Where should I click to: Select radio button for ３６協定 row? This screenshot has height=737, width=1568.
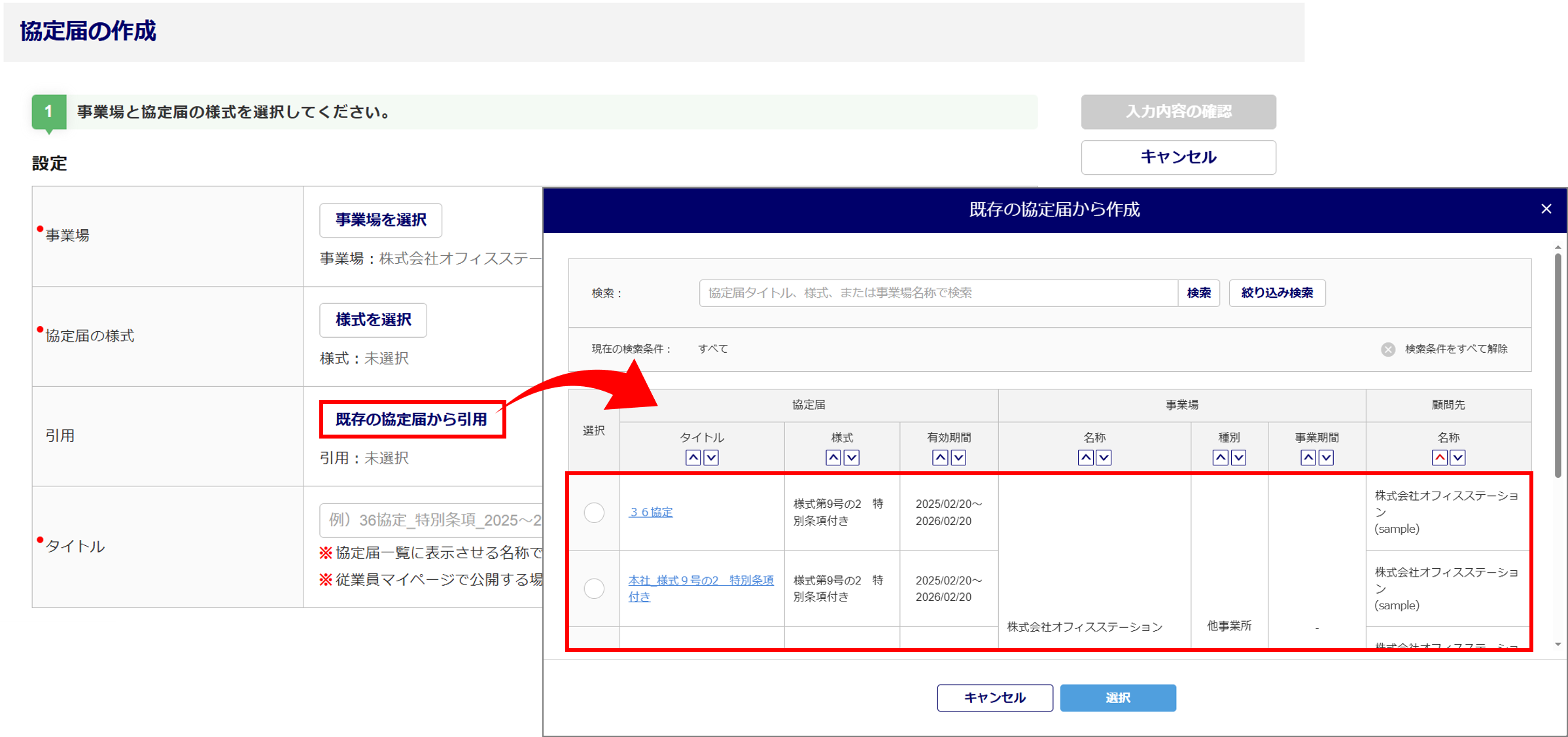(594, 512)
